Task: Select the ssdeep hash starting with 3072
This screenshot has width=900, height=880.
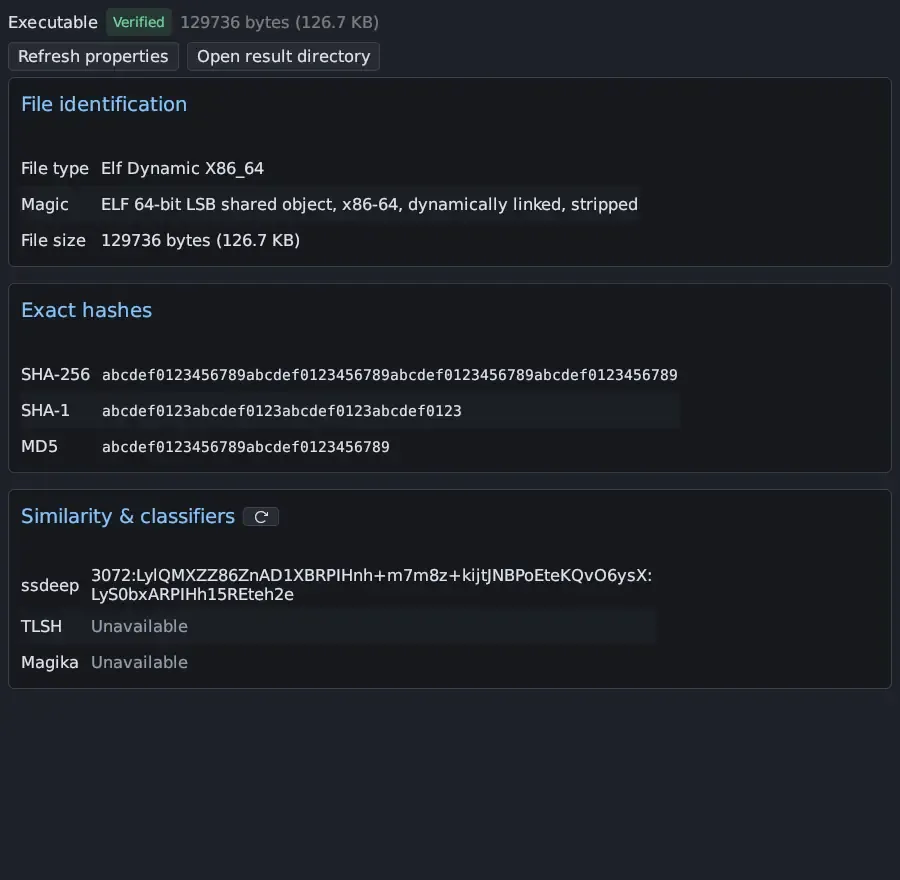Action: coord(371,584)
